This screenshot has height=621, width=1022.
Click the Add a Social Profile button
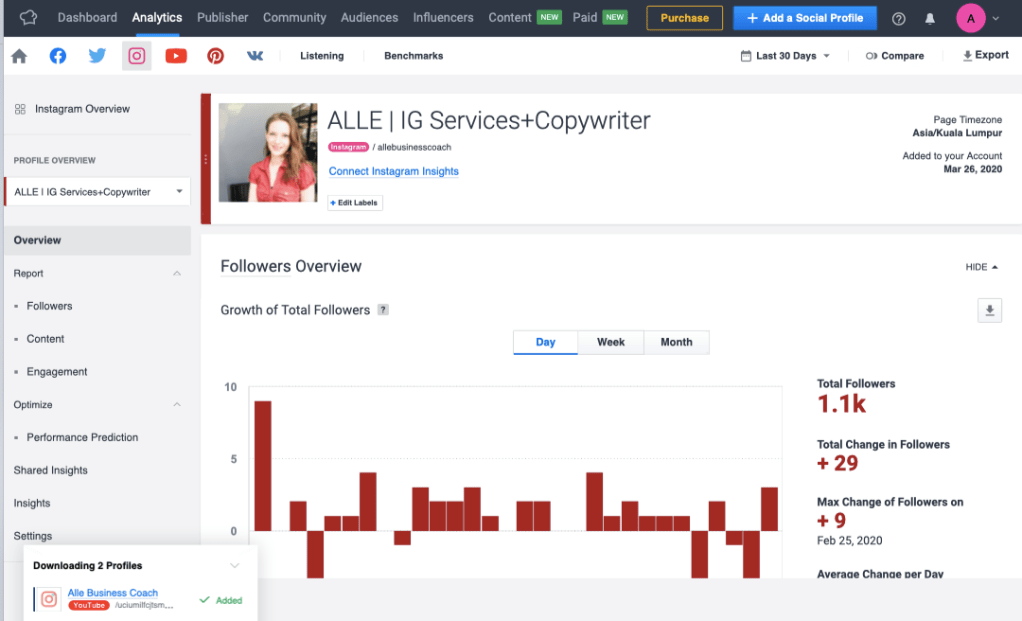tap(804, 18)
